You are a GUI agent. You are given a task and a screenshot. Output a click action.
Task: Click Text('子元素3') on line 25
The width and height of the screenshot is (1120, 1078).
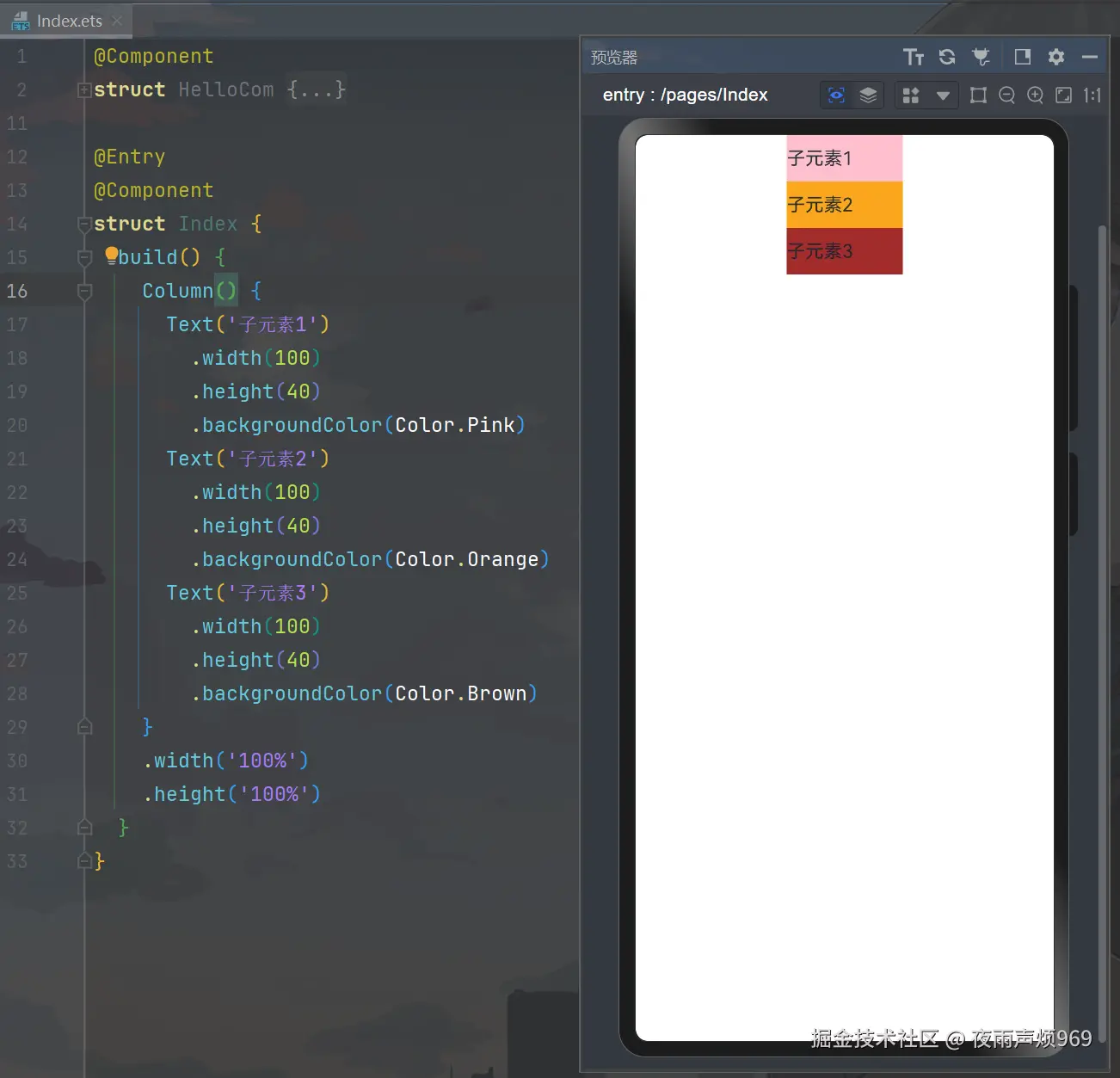248,593
